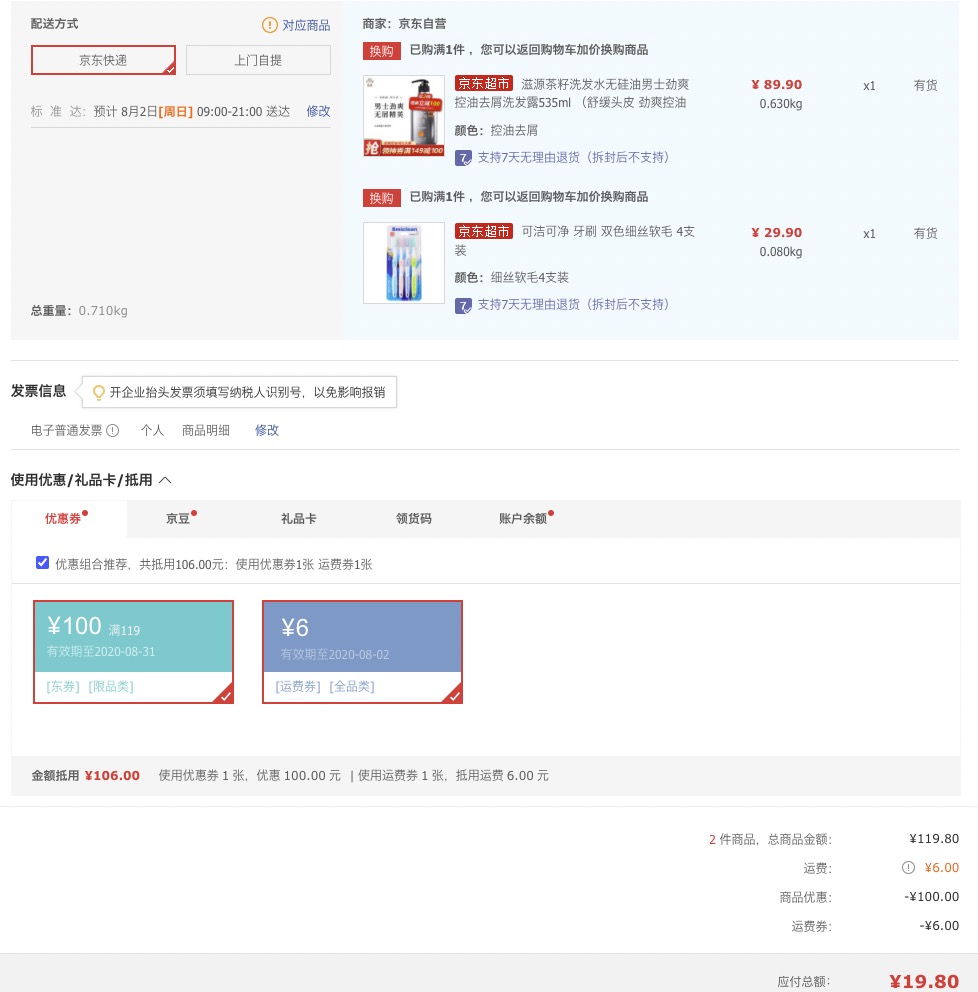The image size is (978, 992).
Task: Click the 商品明细 invoice content text
Action: 206,430
